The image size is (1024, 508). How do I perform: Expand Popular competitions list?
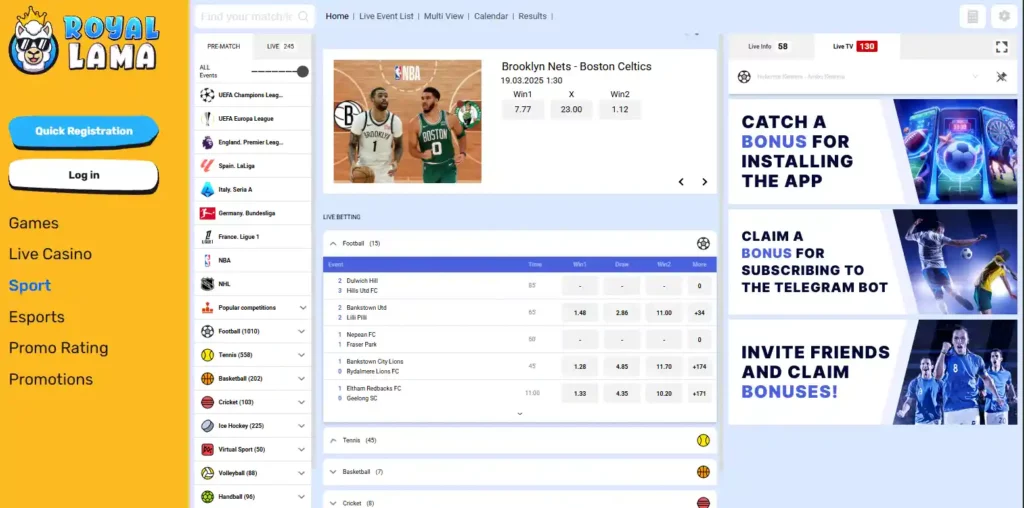click(x=302, y=308)
